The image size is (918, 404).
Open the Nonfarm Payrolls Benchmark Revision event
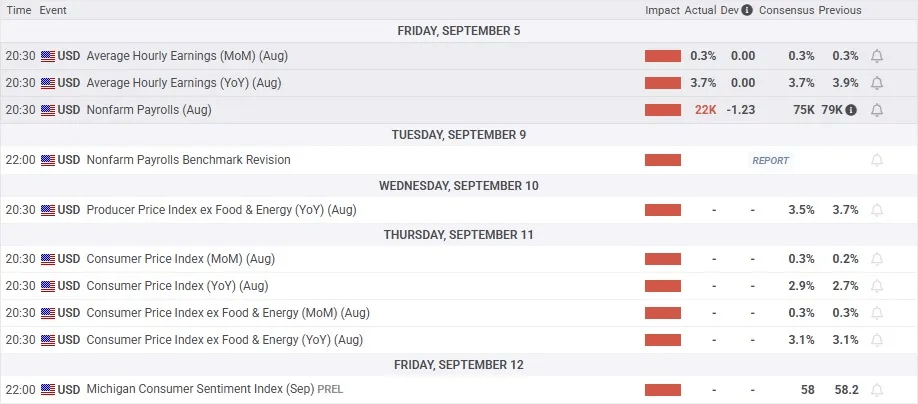tap(188, 160)
